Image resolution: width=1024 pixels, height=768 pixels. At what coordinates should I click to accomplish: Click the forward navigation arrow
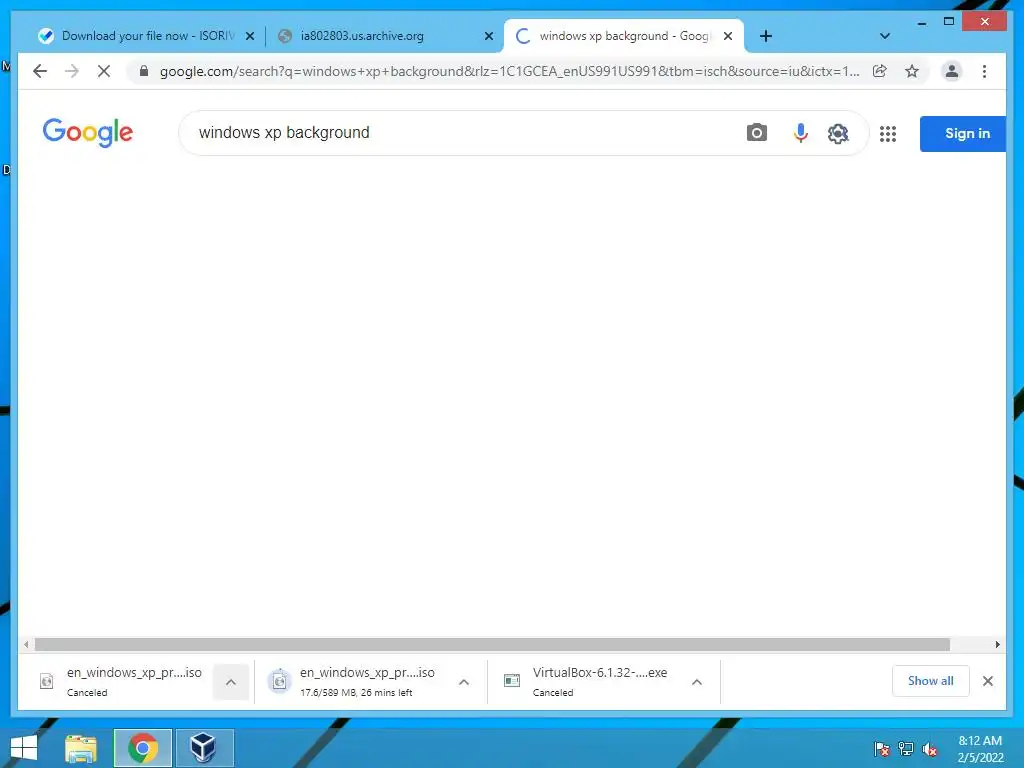72,71
